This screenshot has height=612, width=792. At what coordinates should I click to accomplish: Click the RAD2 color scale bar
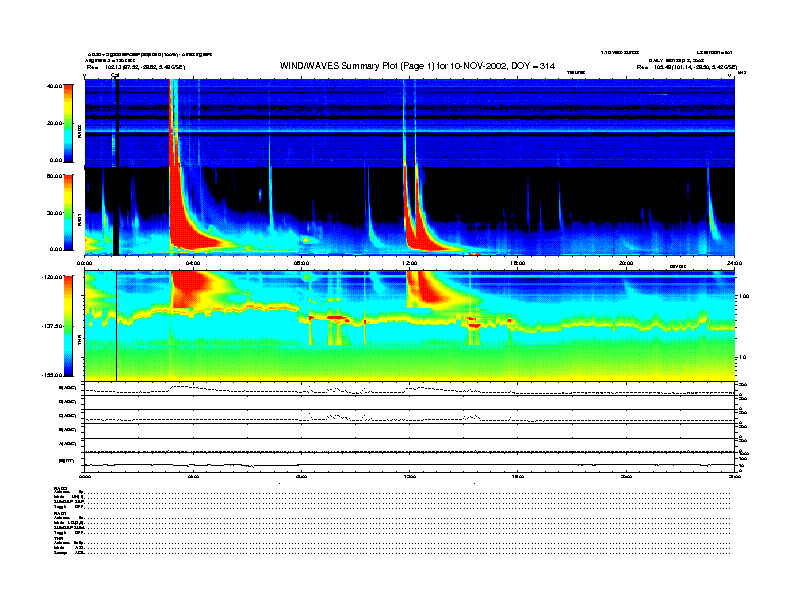click(68, 123)
